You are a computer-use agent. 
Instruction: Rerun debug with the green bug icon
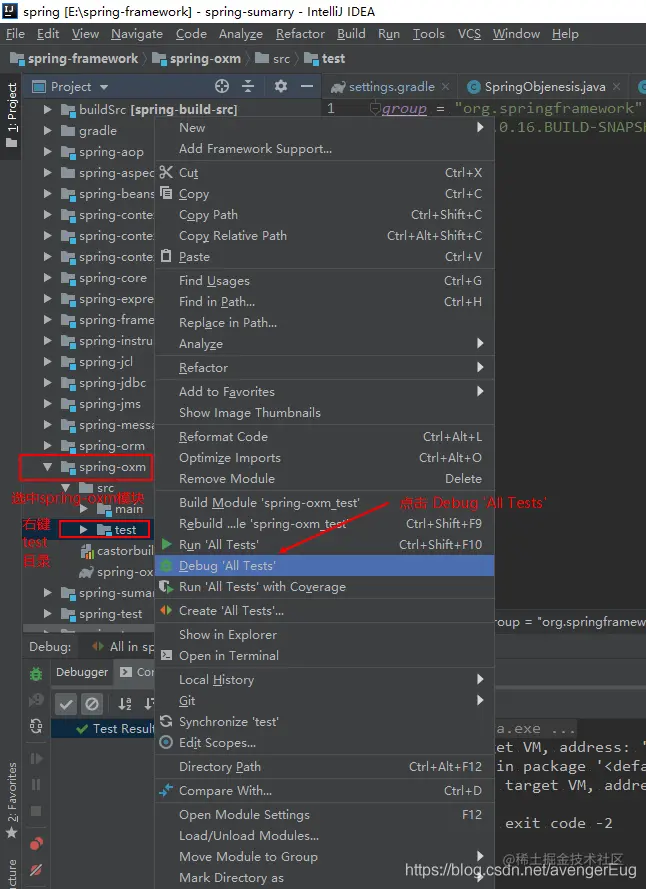click(36, 674)
